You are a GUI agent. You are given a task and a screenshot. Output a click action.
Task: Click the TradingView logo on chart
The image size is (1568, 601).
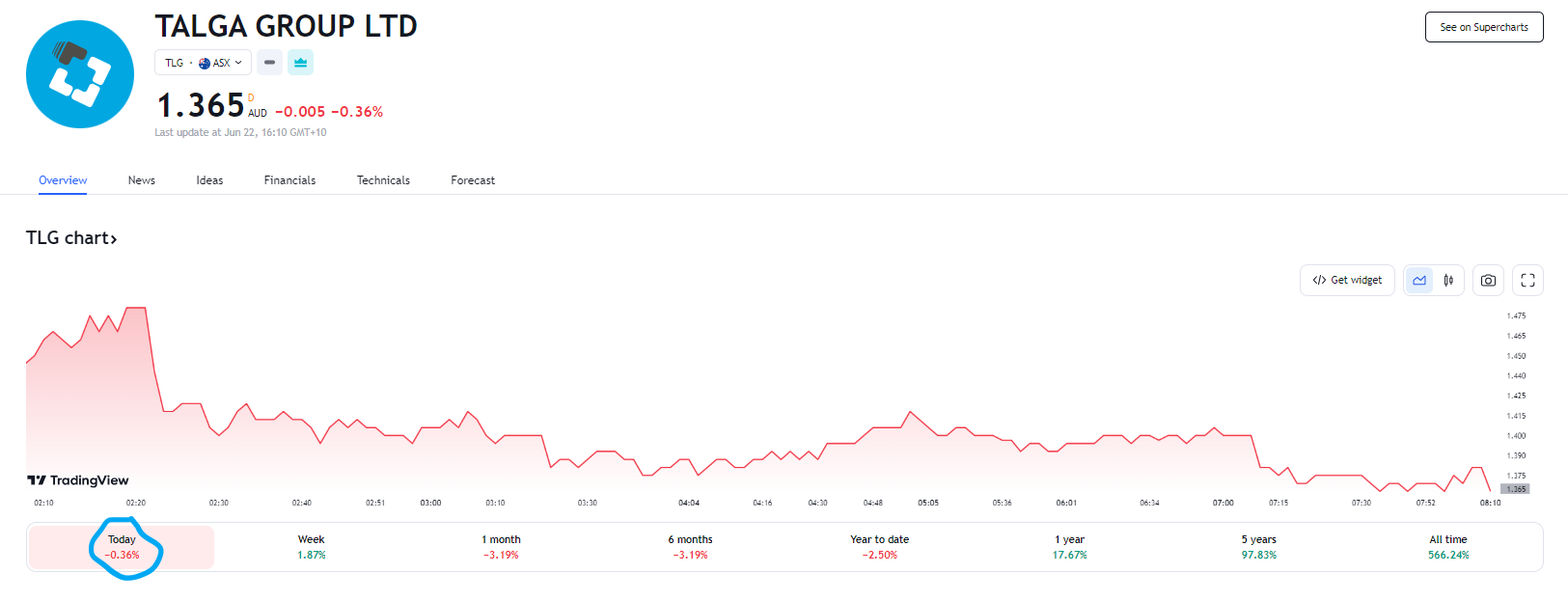pyautogui.click(x=78, y=480)
